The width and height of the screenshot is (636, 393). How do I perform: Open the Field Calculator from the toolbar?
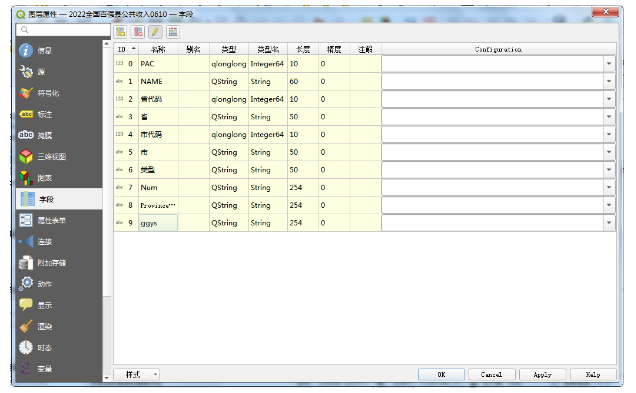pyautogui.click(x=173, y=32)
